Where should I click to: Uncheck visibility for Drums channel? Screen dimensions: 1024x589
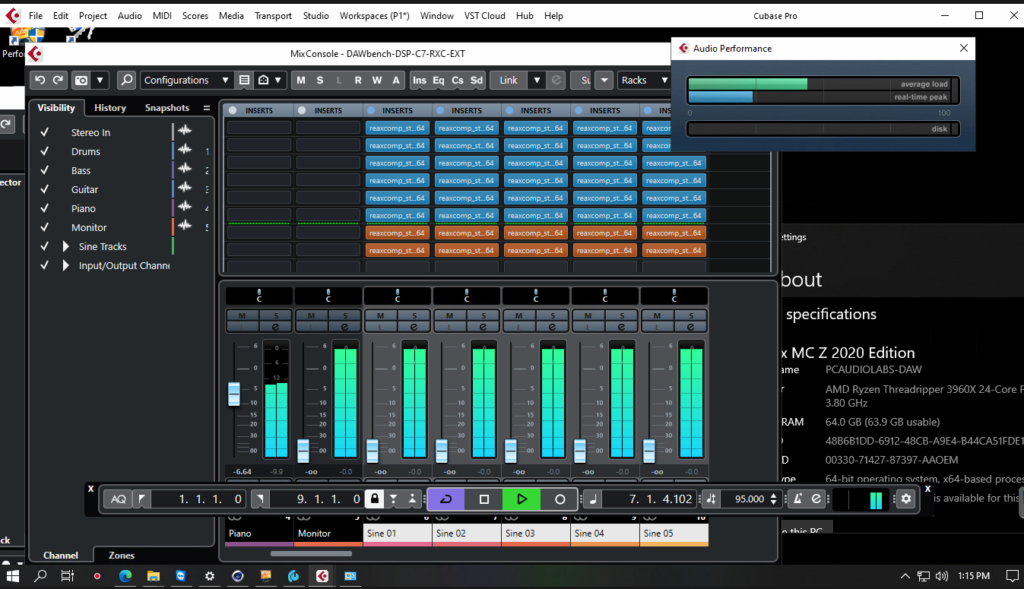click(44, 151)
